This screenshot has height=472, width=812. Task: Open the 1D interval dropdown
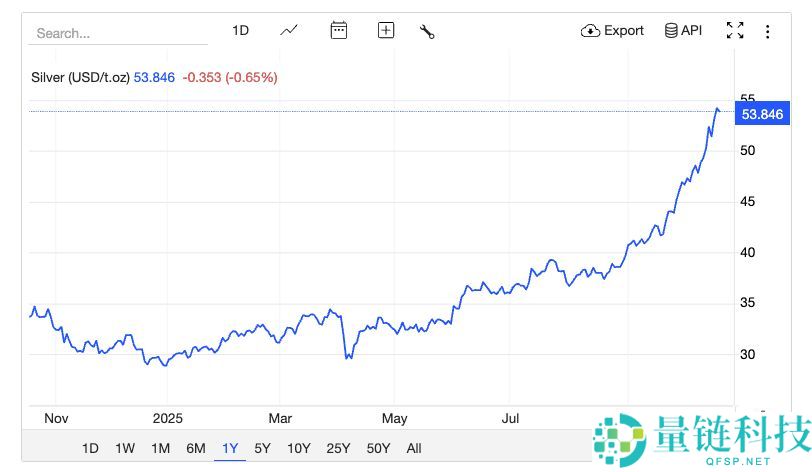[x=240, y=30]
